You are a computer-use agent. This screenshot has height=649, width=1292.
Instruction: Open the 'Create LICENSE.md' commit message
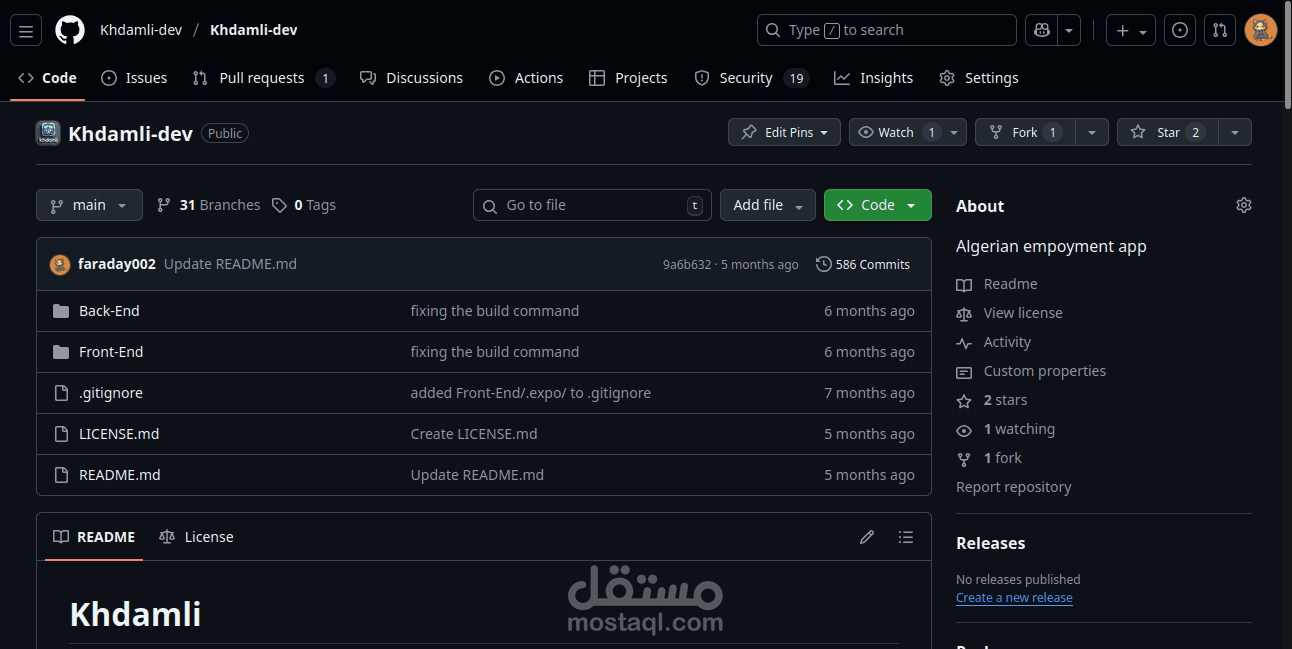click(x=474, y=434)
